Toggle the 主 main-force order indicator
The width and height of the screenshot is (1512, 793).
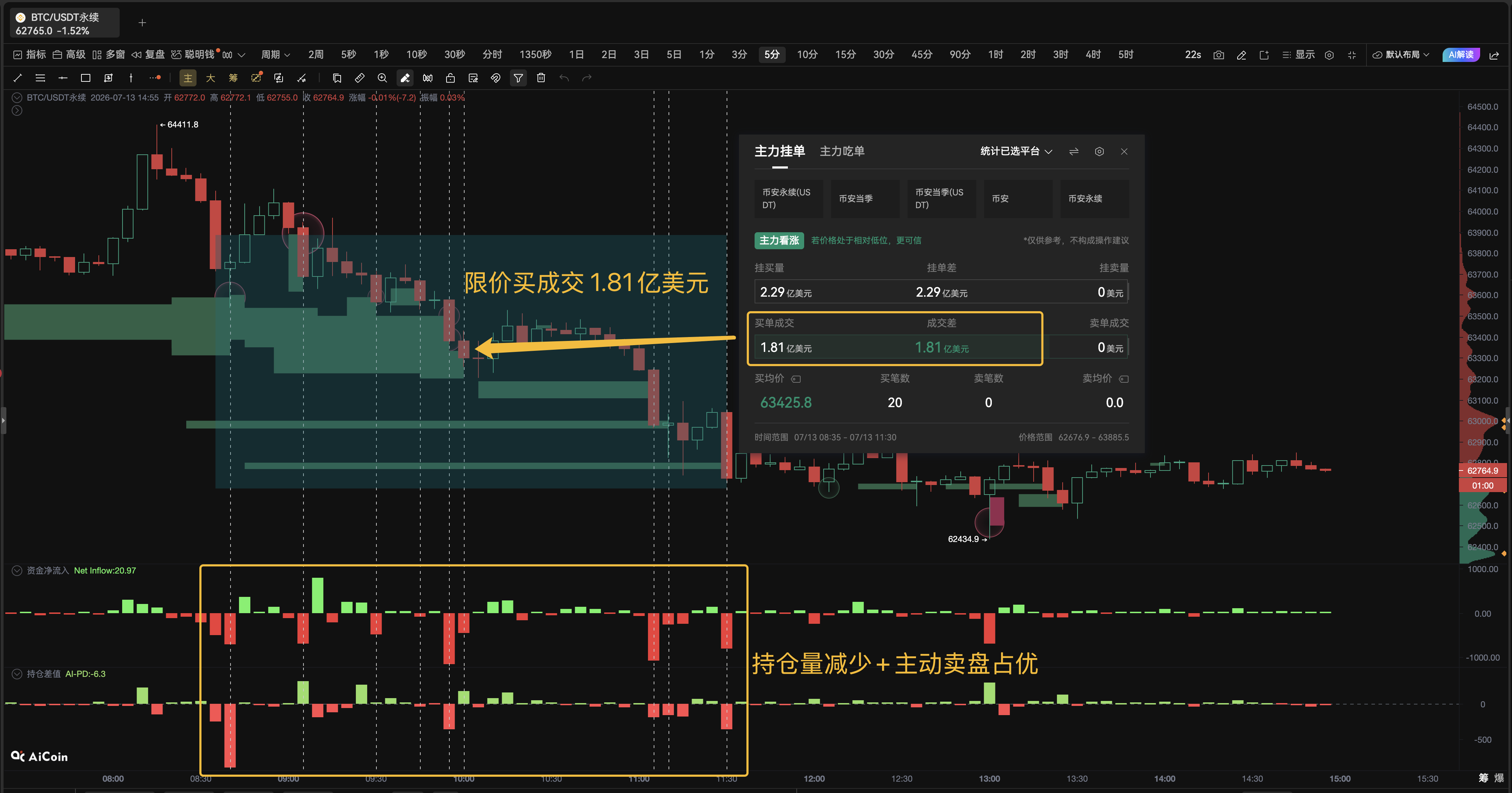[x=188, y=78]
